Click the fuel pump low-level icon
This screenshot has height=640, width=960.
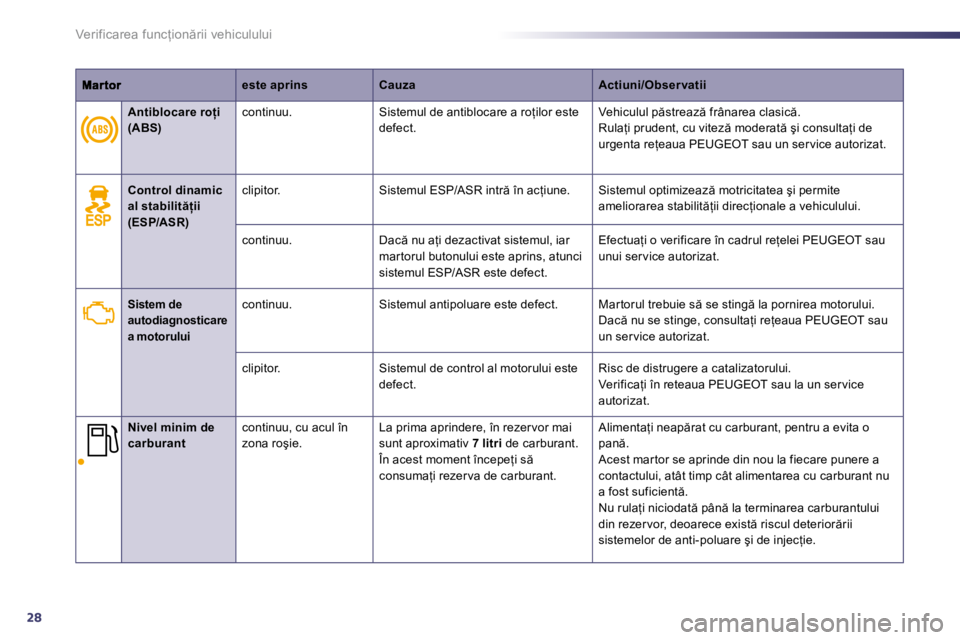(x=102, y=440)
